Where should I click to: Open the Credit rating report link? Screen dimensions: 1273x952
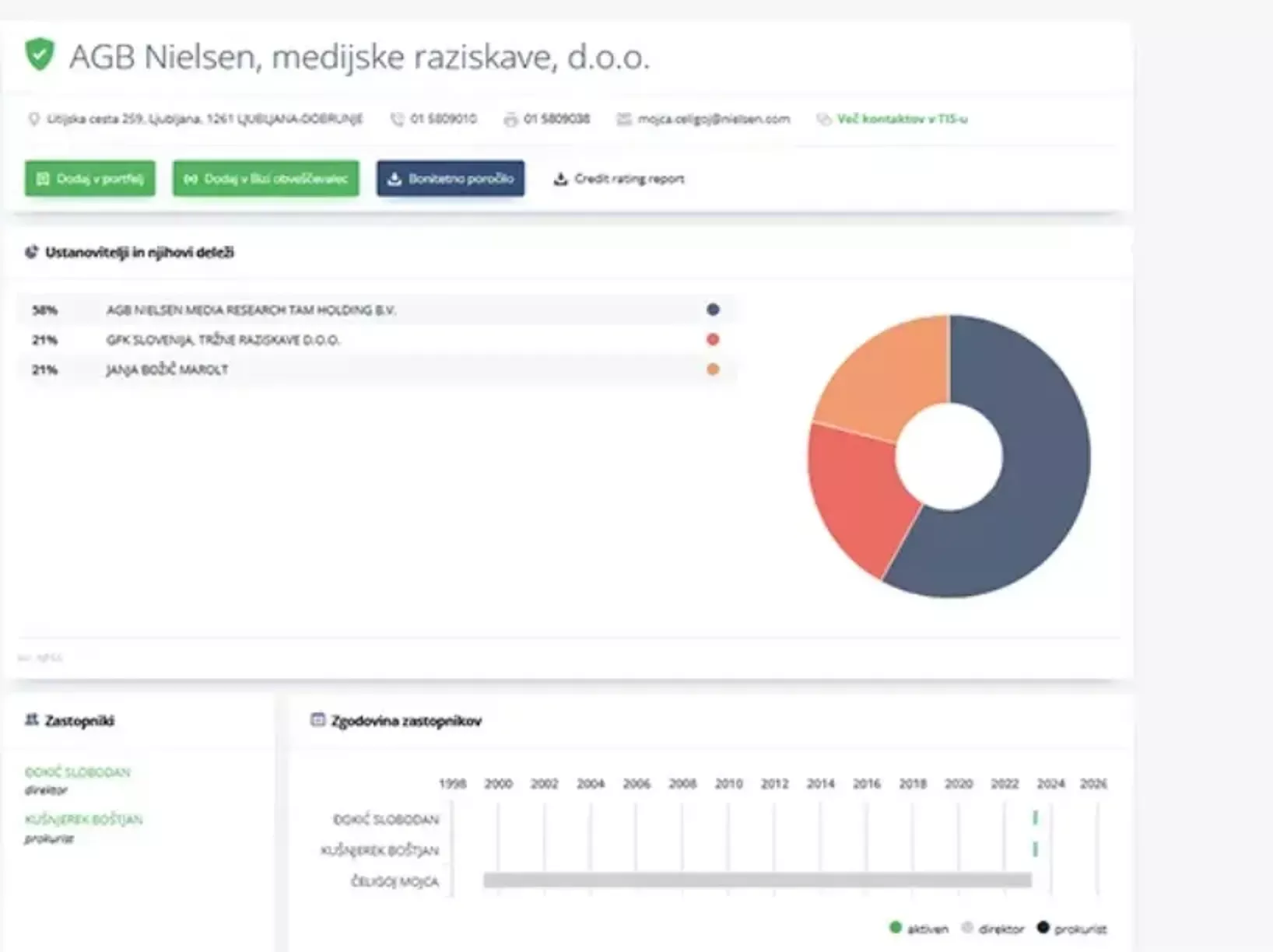[619, 179]
